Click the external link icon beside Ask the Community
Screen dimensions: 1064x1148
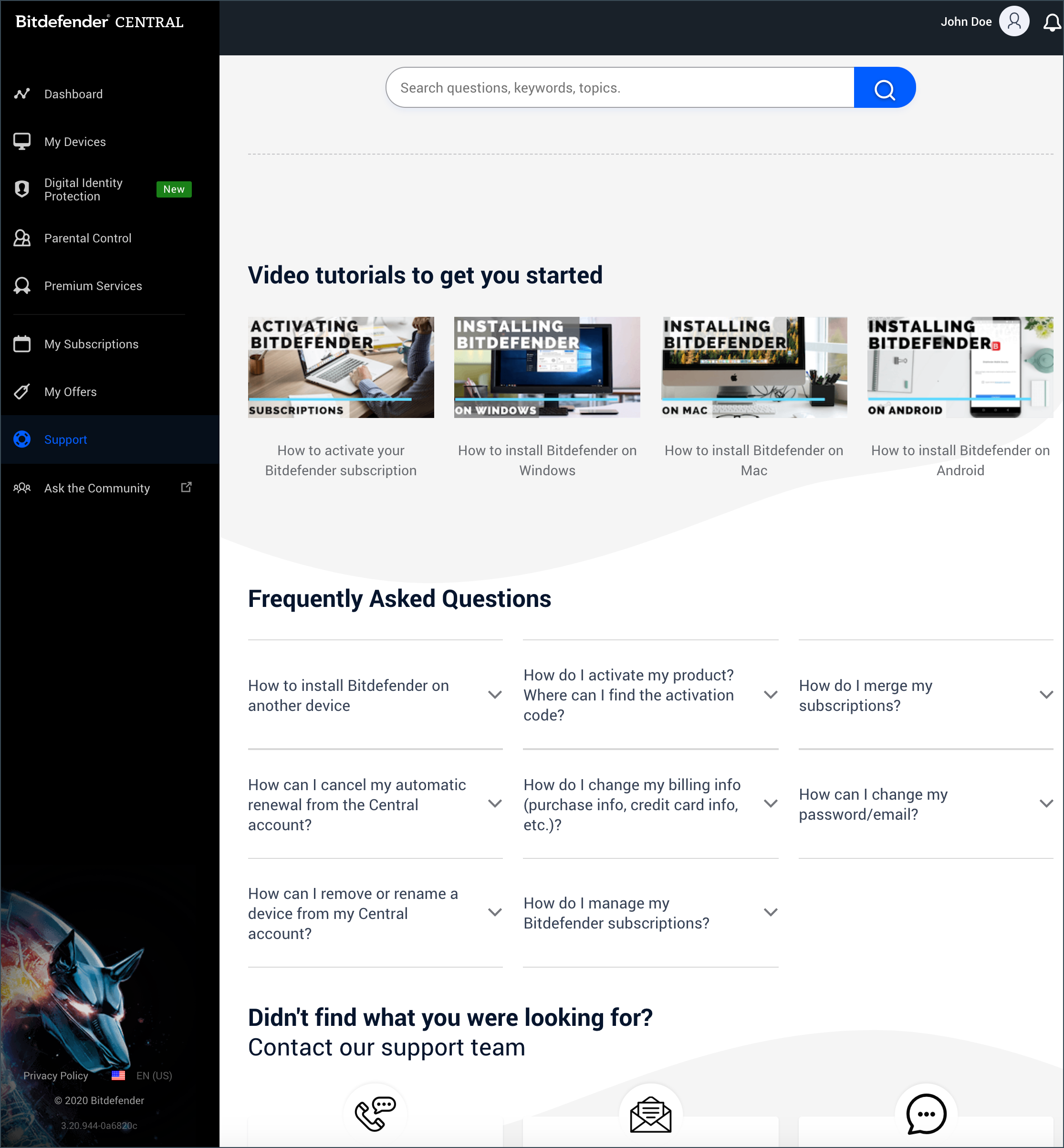pyautogui.click(x=186, y=487)
